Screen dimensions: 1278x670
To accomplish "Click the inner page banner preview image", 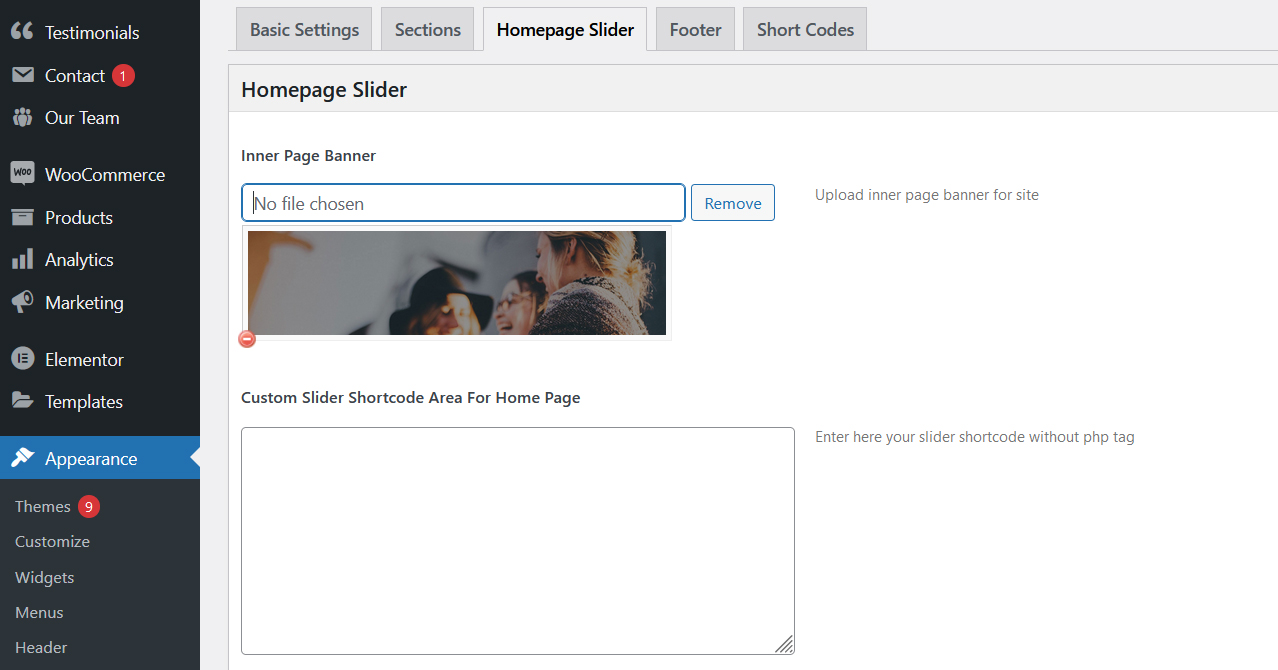I will pos(457,283).
